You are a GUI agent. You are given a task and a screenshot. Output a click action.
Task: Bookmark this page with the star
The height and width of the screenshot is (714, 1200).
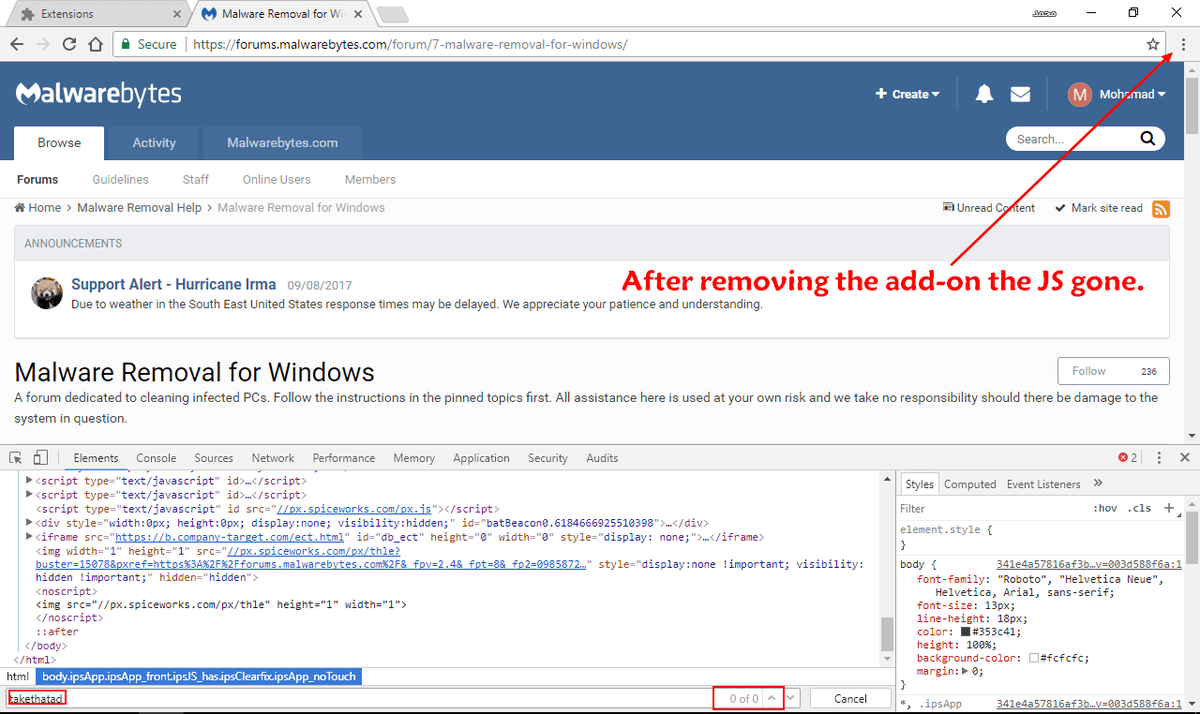pos(1153,44)
